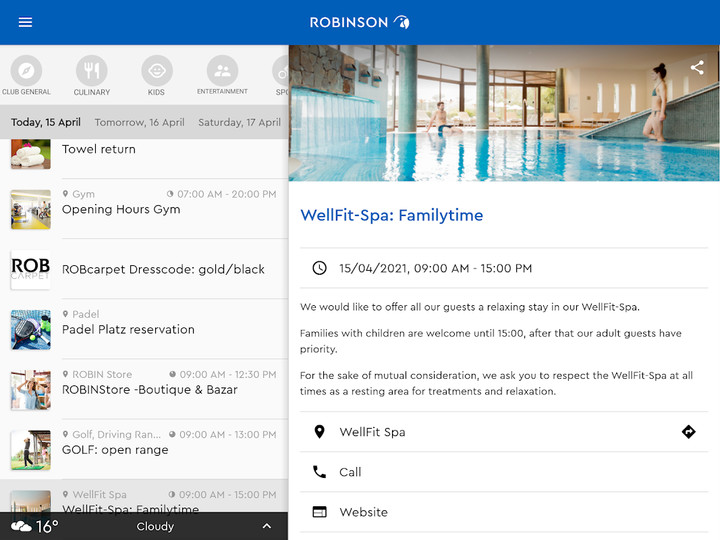720x540 pixels.
Task: Open Padel Platz reservation entry
Action: (x=144, y=329)
